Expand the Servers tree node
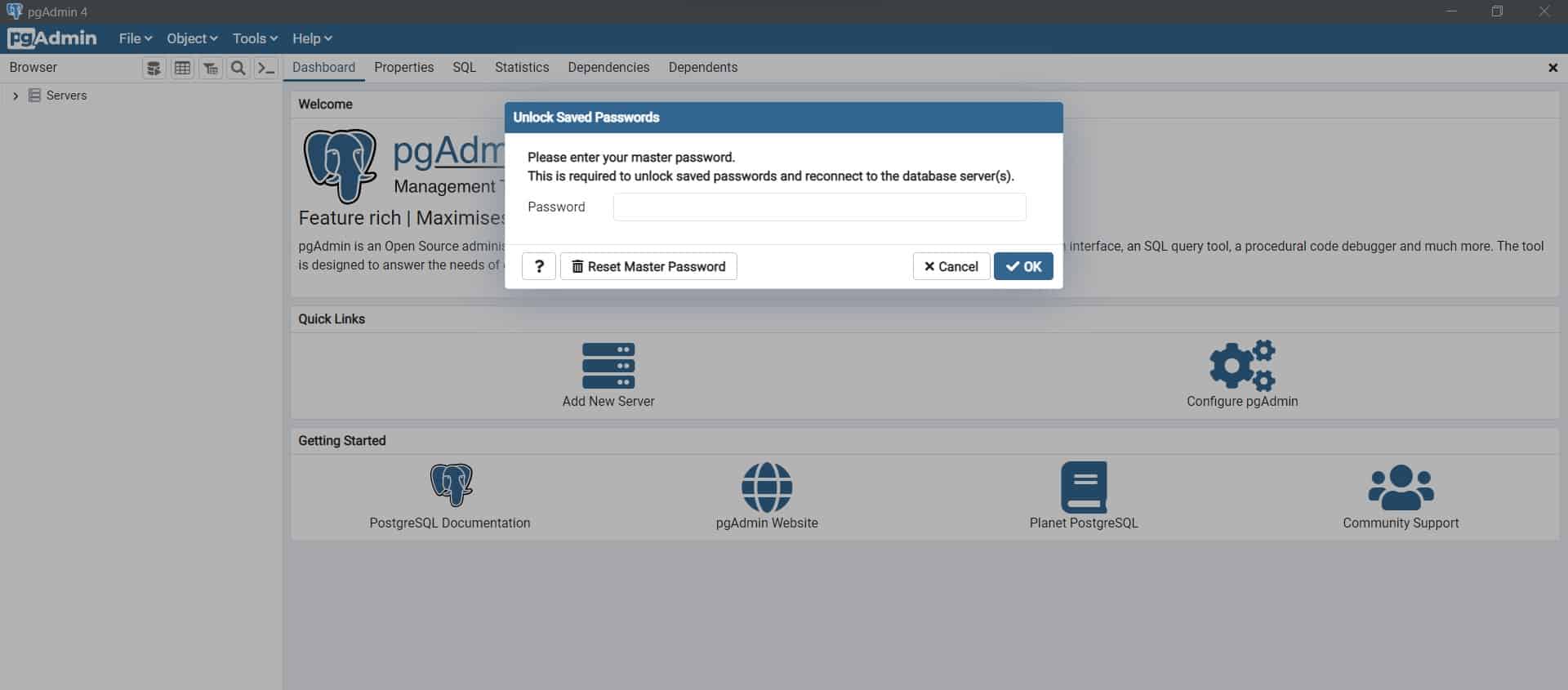Screen dimensions: 1568x690 tap(15, 96)
